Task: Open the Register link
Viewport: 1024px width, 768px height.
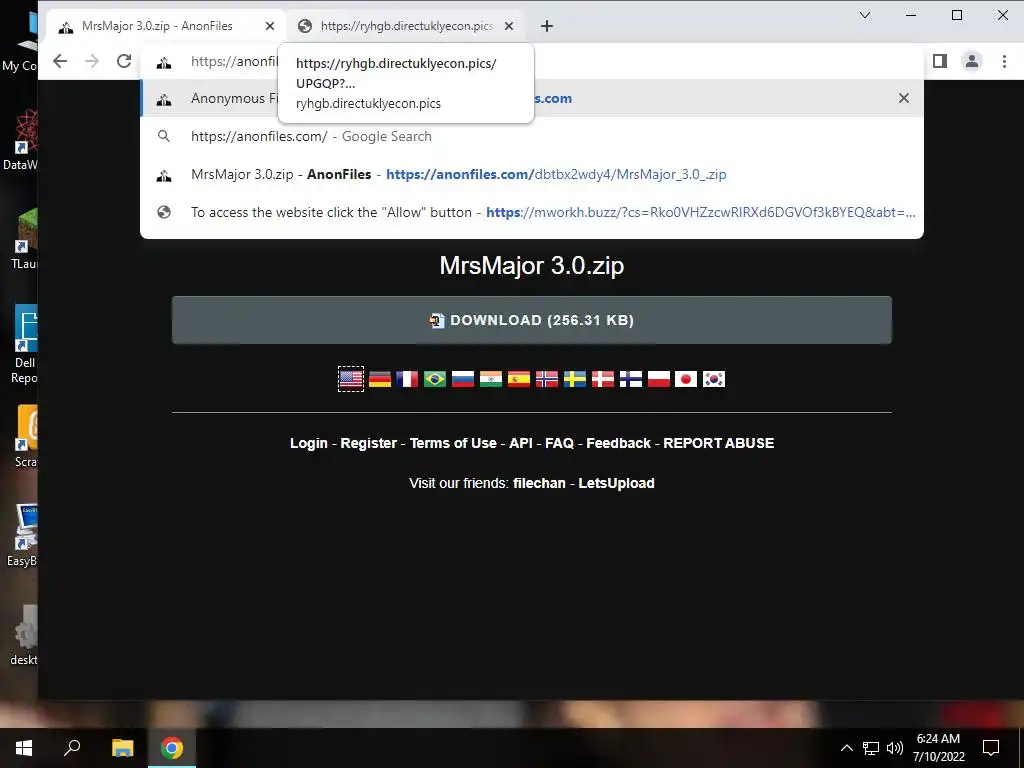Action: pos(368,443)
